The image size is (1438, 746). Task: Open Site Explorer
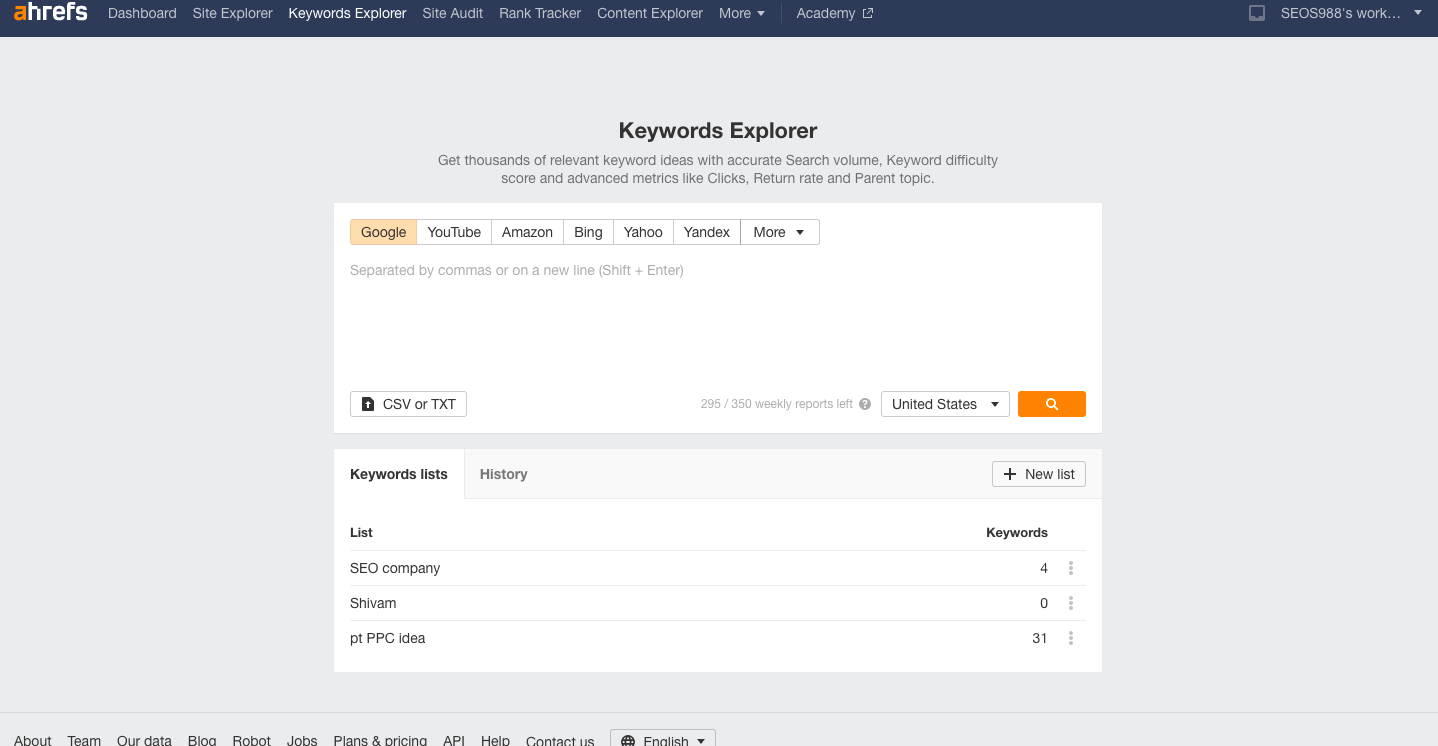tap(232, 13)
